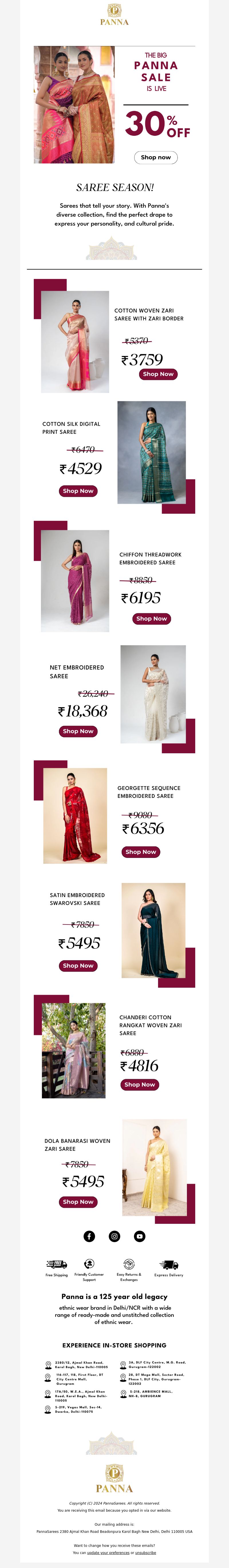Click the Ajmal Khan Road location pin

(48, 1365)
